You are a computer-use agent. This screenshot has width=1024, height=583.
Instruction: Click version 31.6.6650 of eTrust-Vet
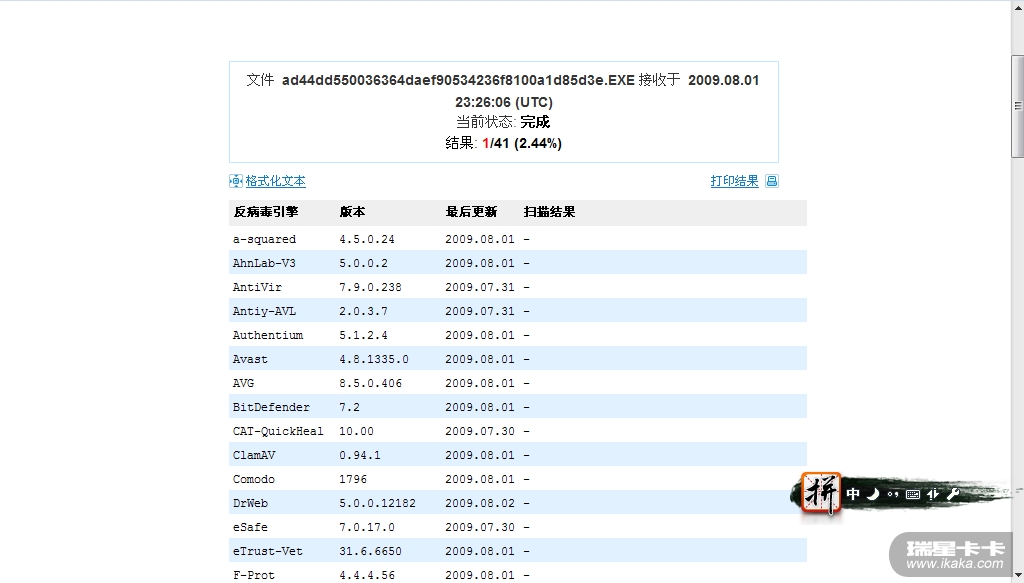[x=370, y=551]
